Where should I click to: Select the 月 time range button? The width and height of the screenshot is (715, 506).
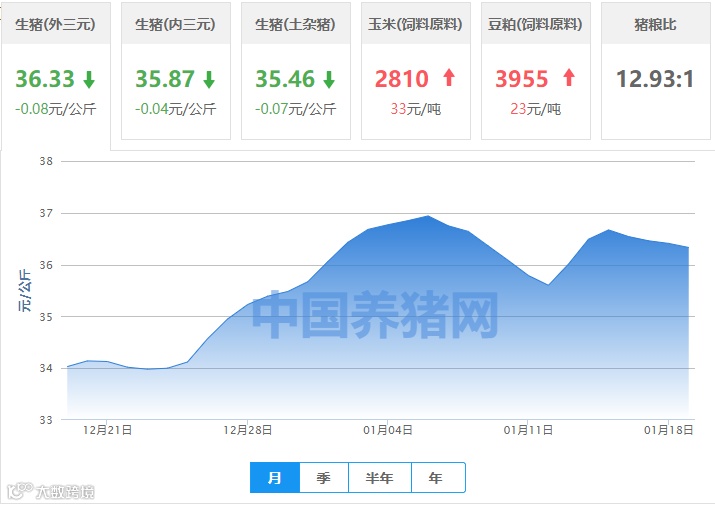[275, 477]
